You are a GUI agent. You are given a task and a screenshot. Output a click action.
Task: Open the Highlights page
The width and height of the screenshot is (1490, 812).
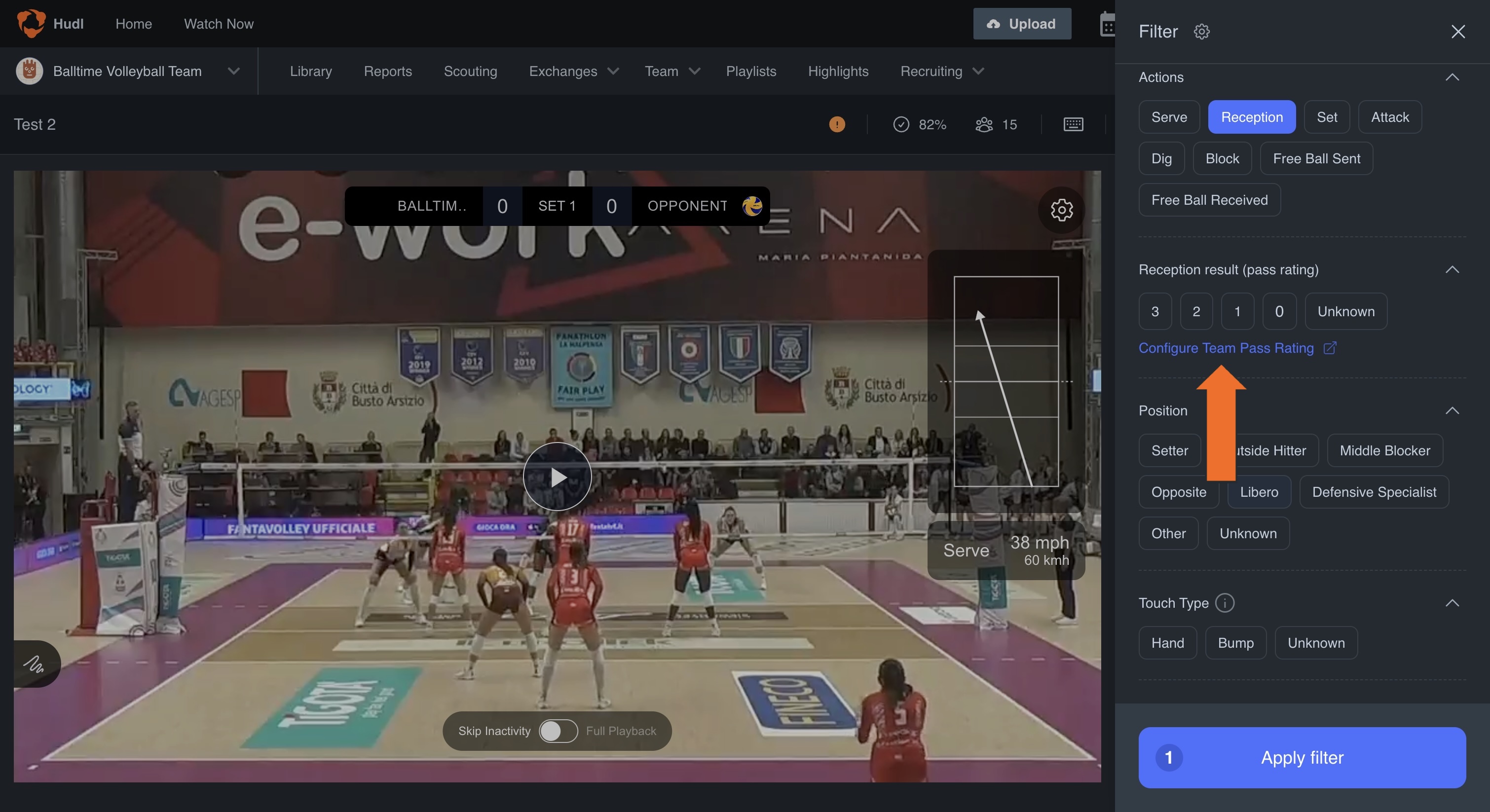tap(838, 71)
